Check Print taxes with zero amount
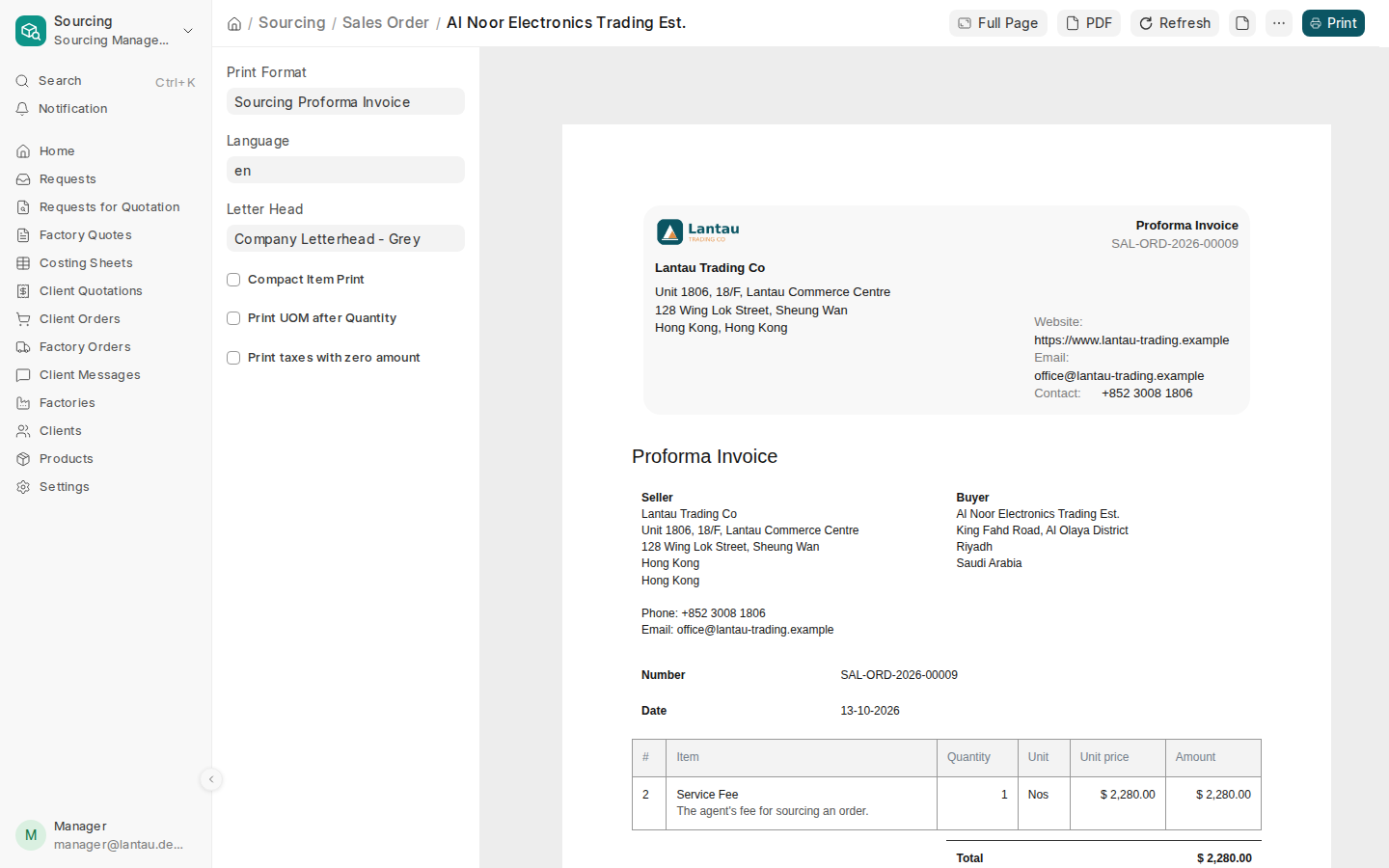This screenshot has width=1389, height=868. (x=233, y=358)
